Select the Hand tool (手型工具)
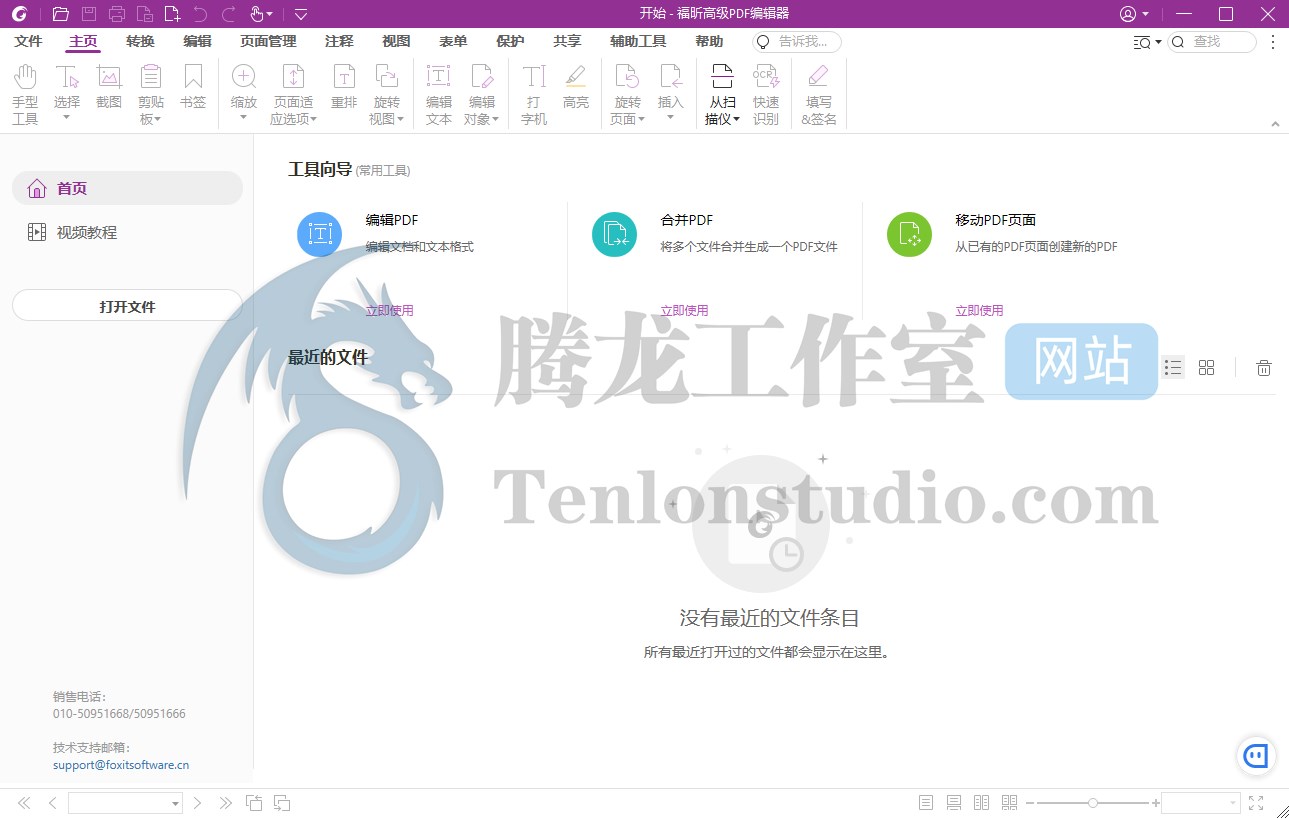Viewport: 1289px width, 818px height. coord(25,95)
